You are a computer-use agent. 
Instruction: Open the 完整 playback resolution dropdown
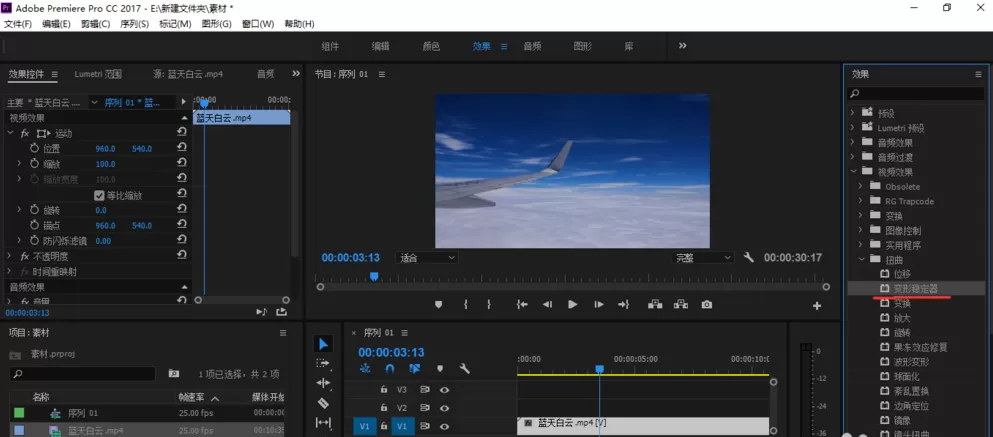702,258
